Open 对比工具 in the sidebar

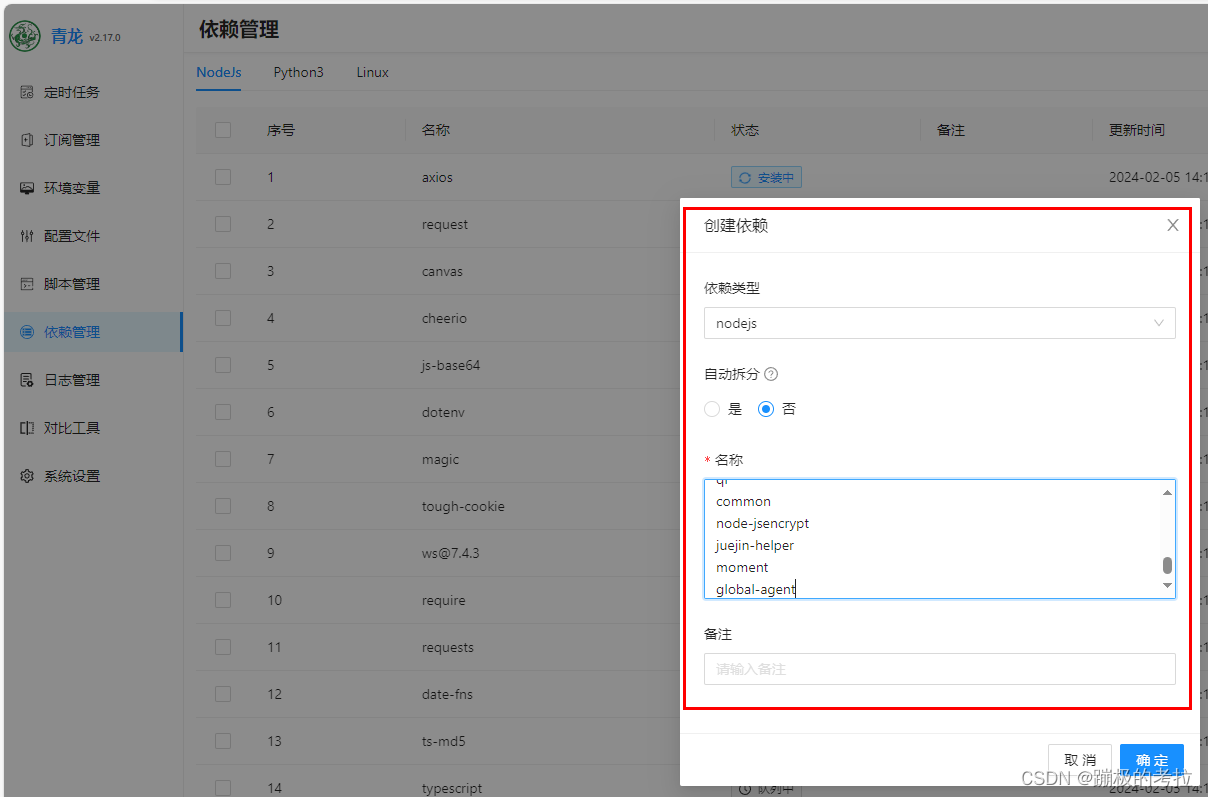tap(92, 428)
